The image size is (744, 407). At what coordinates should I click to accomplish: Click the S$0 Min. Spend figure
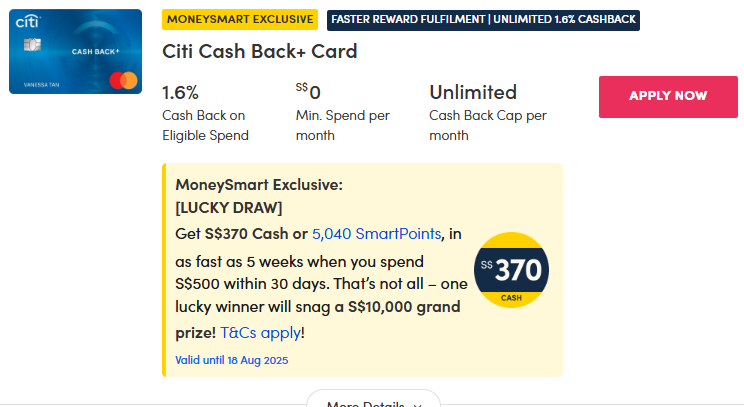tap(308, 93)
